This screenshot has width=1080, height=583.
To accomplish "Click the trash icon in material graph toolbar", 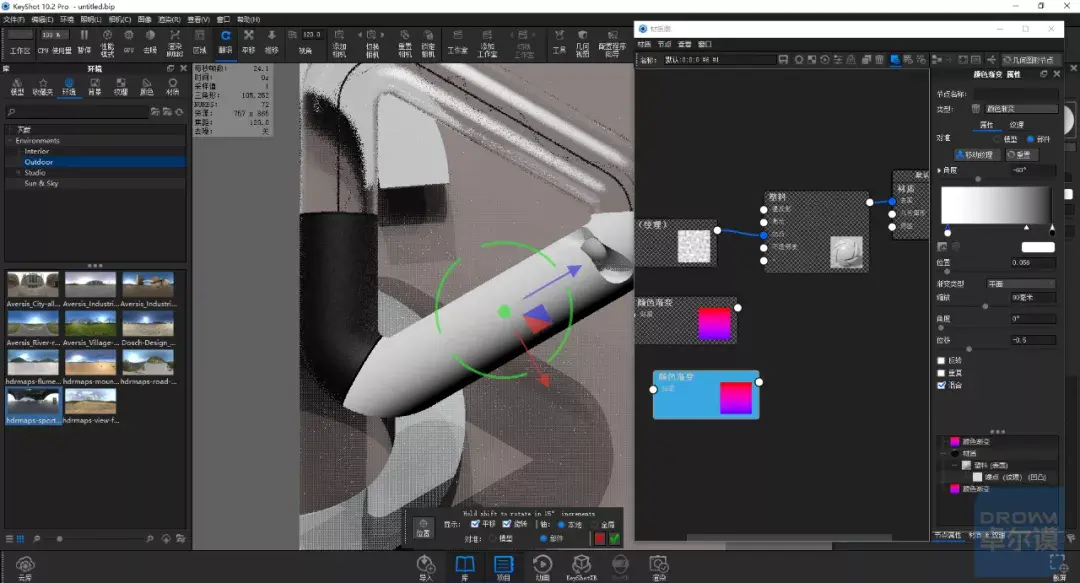I will (x=880, y=60).
